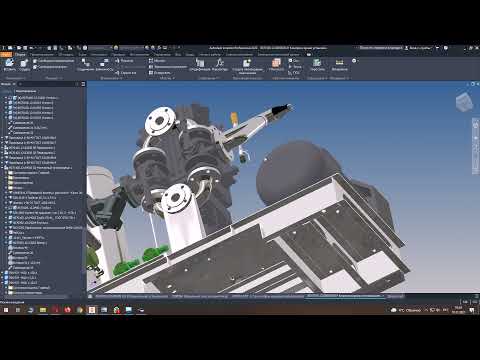This screenshot has width=480, height=360.
Task: Open the File tab
Action: point(6,54)
